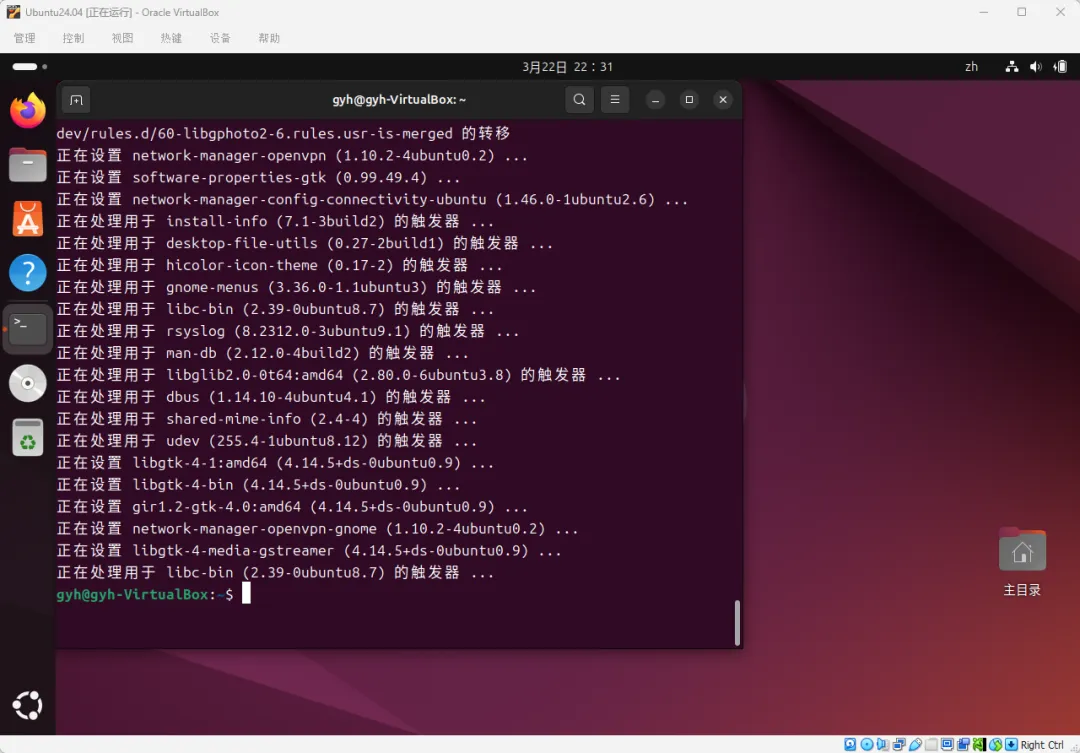
Task: Click the hicolor-icon-theme line
Action: tap(280, 266)
